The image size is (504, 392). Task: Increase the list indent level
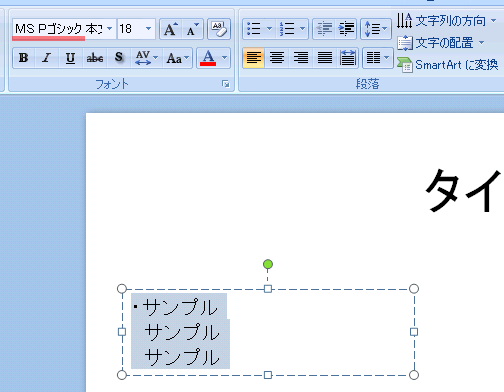(346, 29)
